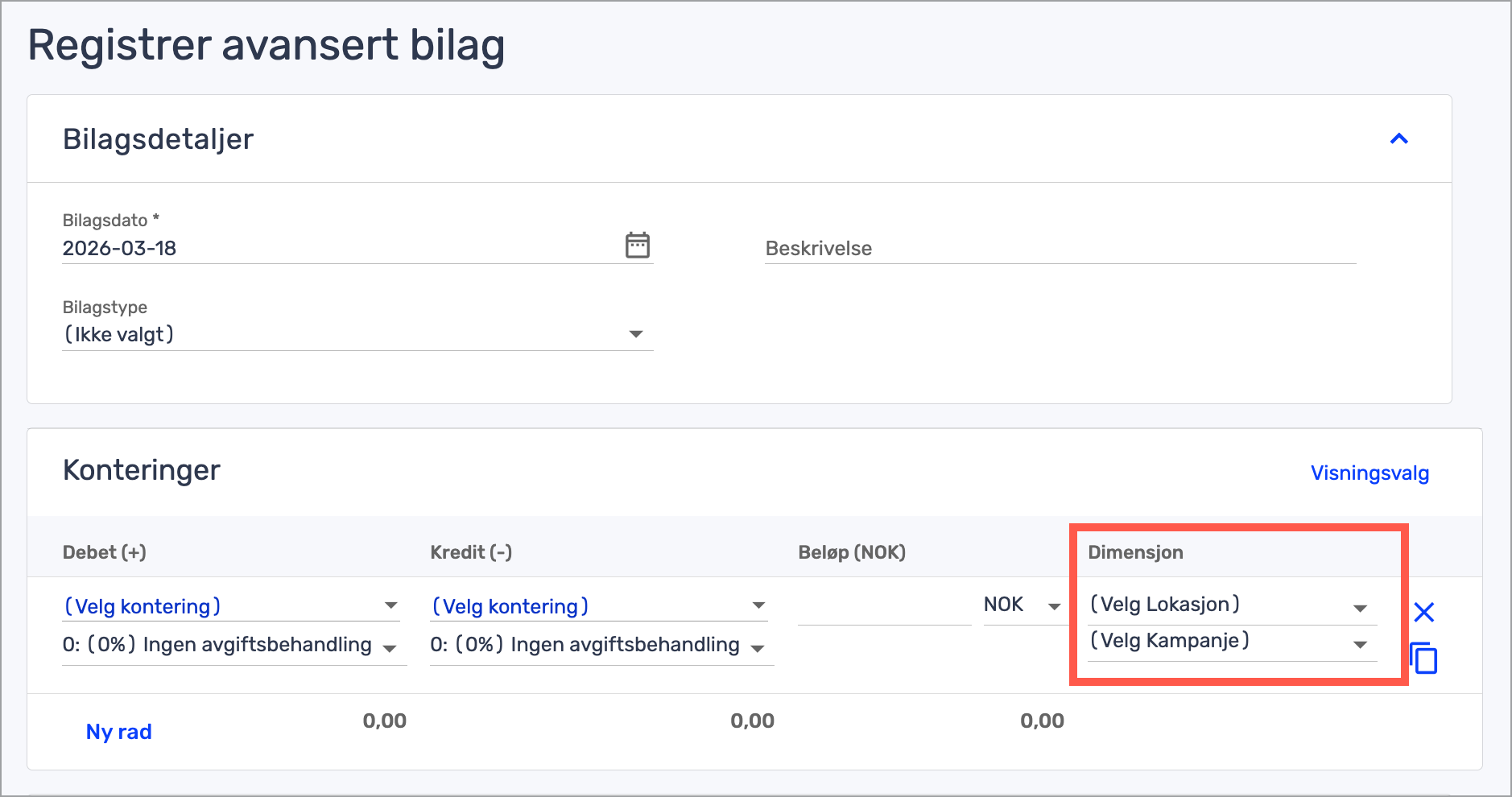Expand the Debet avgiftsbehandling dropdown

232,646
